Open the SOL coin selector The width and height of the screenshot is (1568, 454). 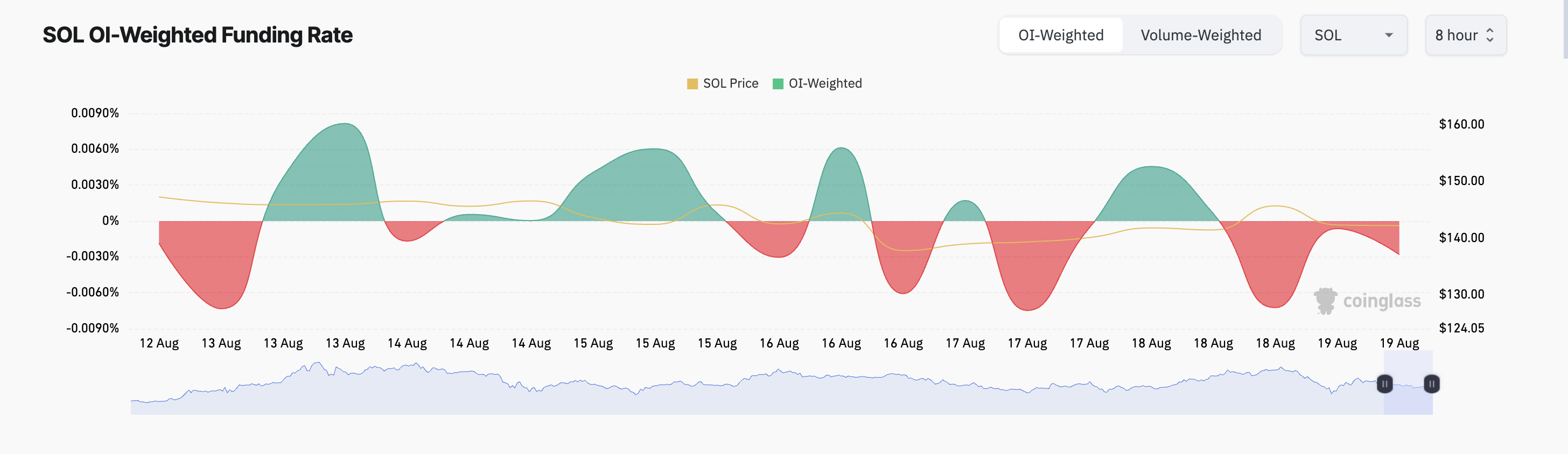click(x=1354, y=36)
